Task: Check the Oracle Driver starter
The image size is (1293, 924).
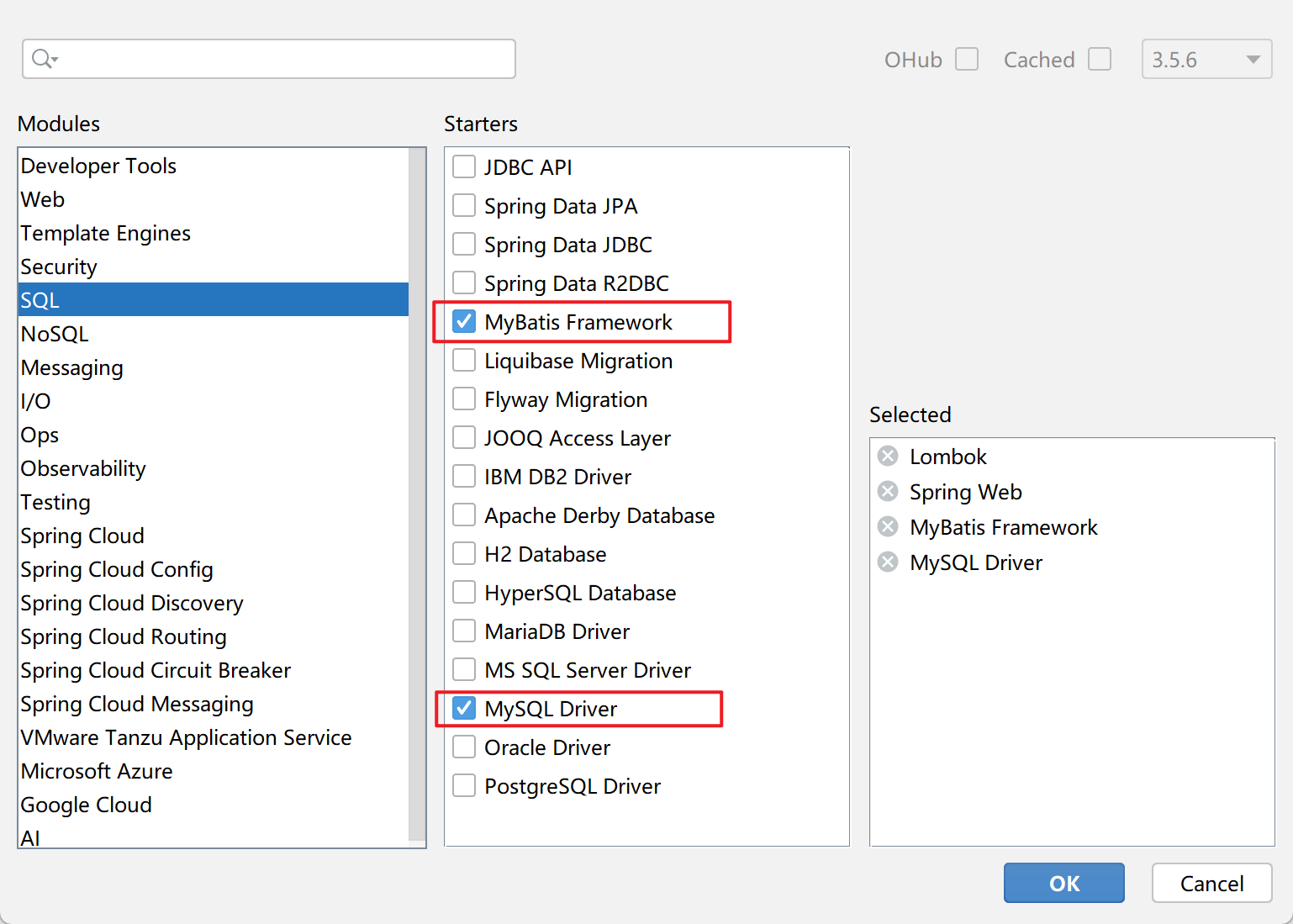Action: point(464,747)
